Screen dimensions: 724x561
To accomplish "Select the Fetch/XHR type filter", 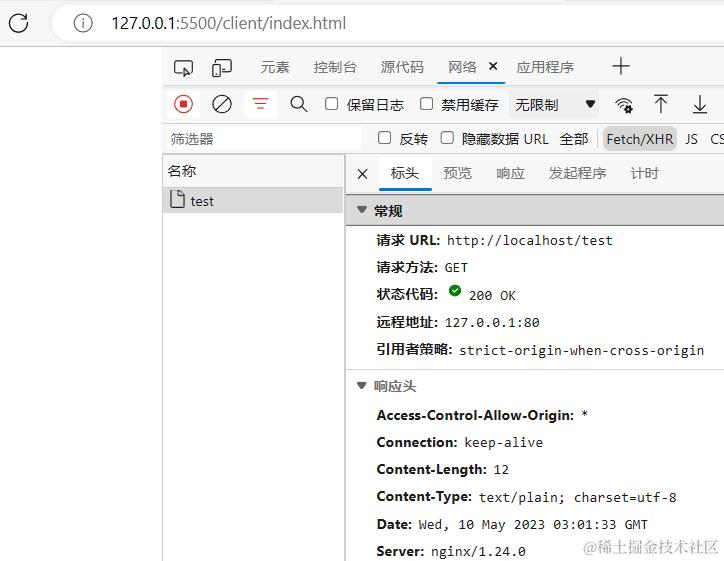I will click(x=640, y=139).
